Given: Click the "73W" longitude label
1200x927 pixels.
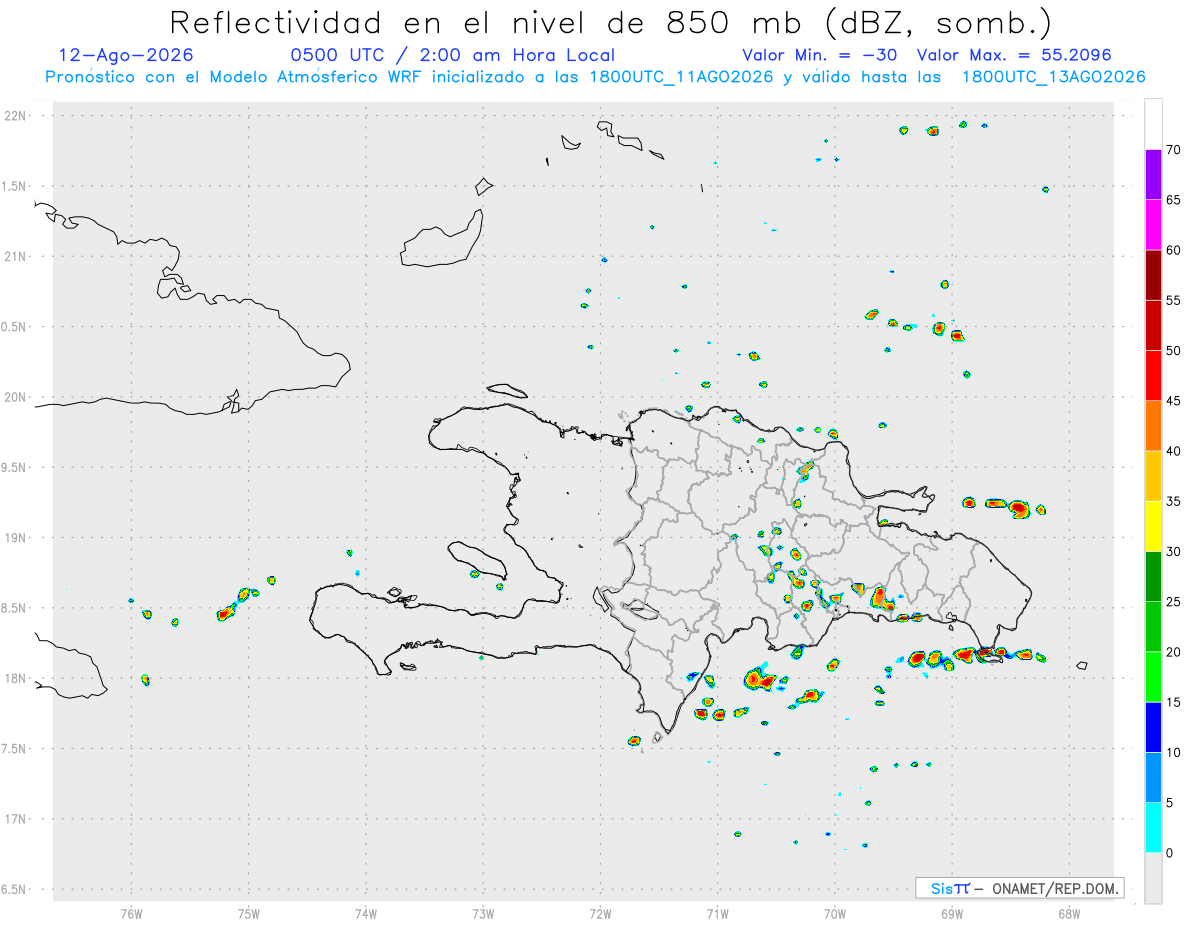Looking at the screenshot, I should [483, 914].
